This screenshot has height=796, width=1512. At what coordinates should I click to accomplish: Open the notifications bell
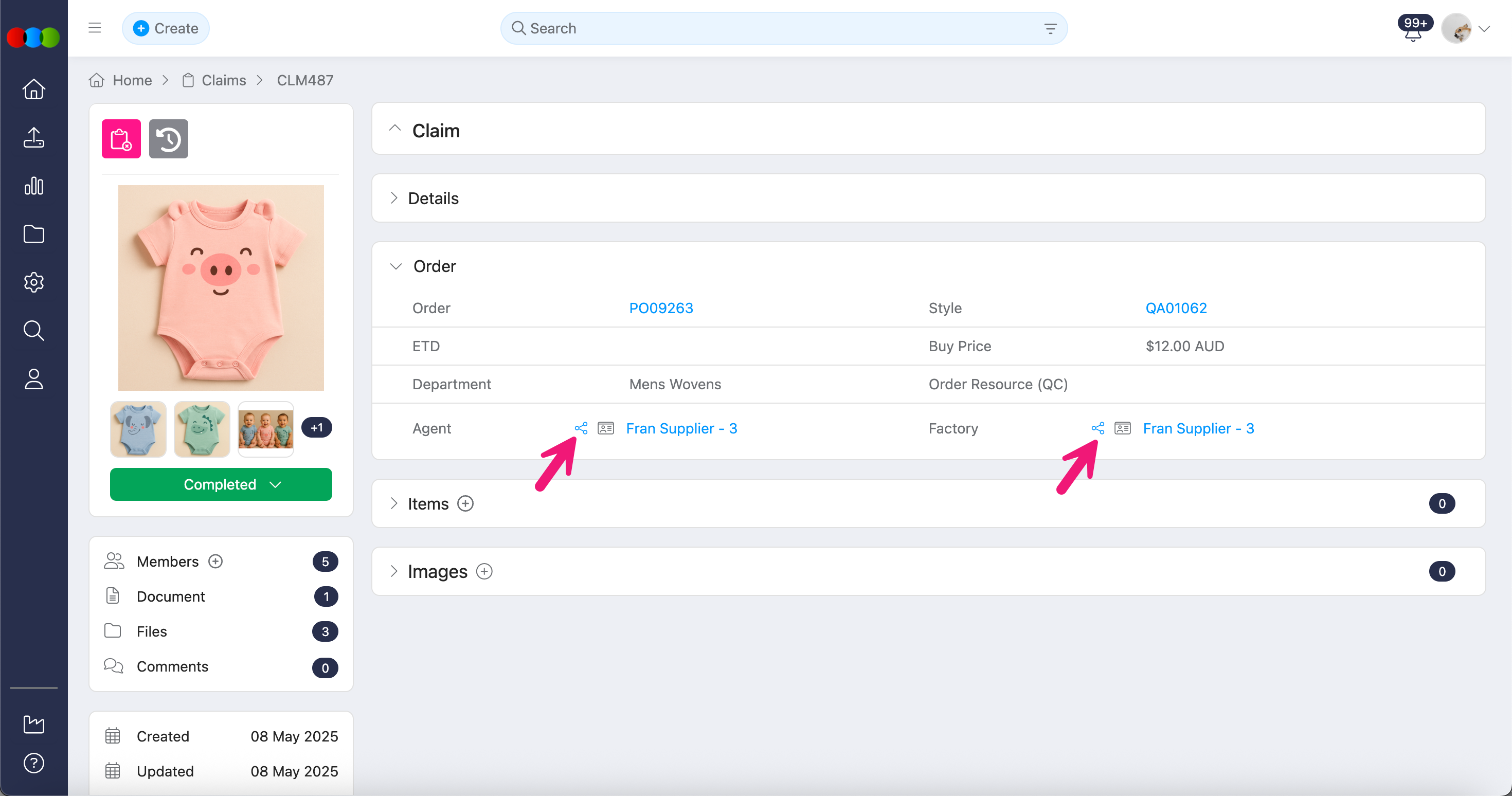coord(1413,31)
